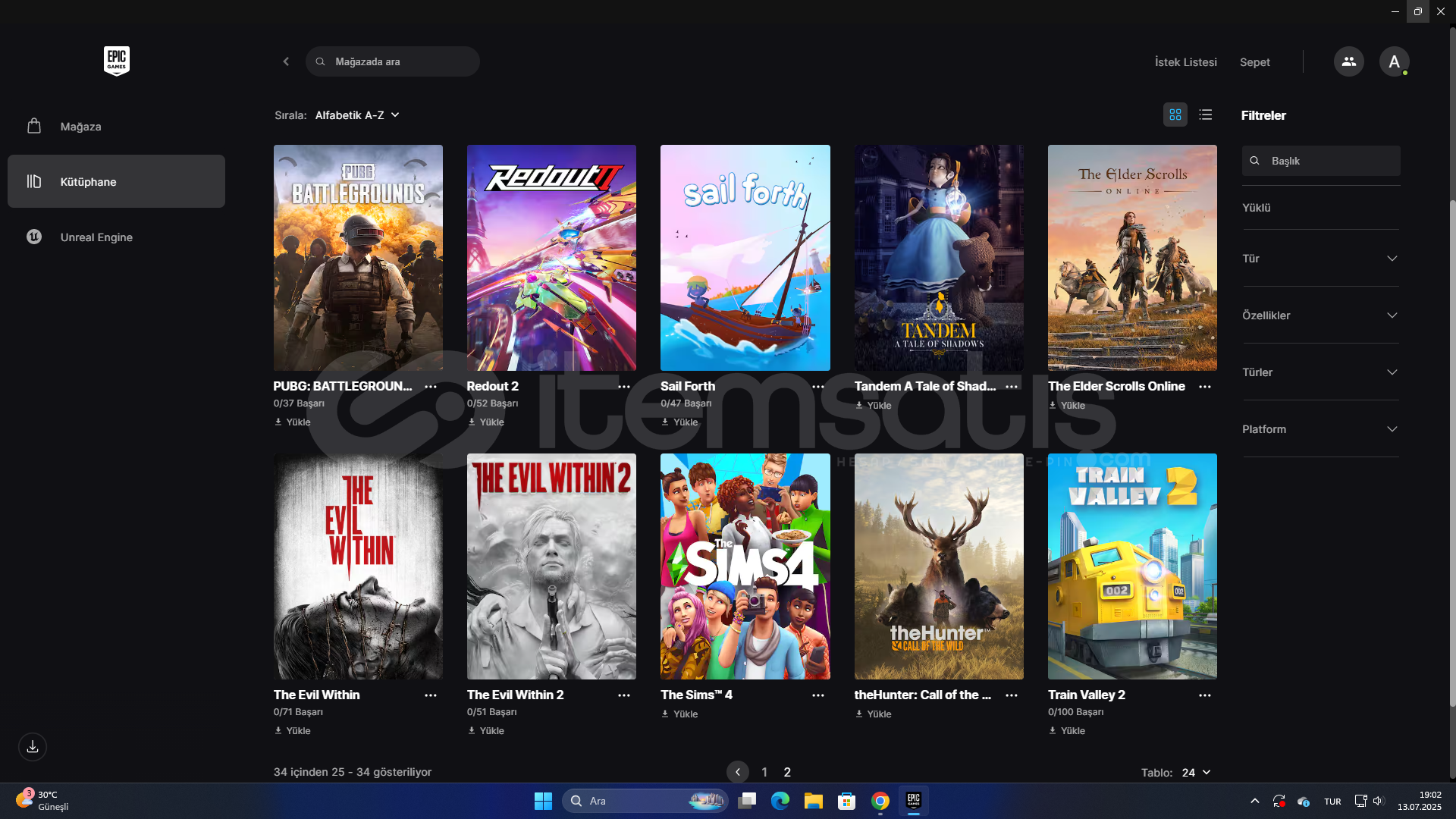Click Yükle under The Sims 4
Screen dimensions: 1456x819
coord(679,714)
